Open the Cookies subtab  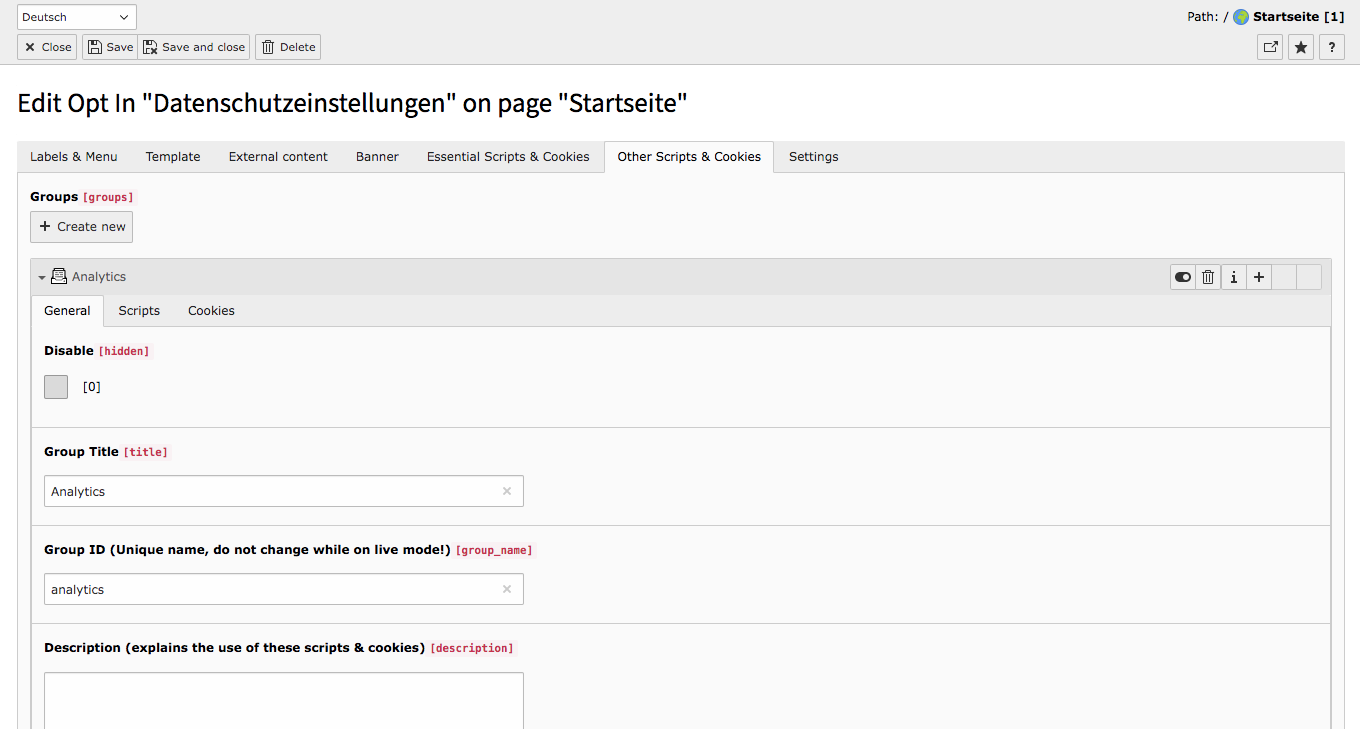click(x=211, y=311)
